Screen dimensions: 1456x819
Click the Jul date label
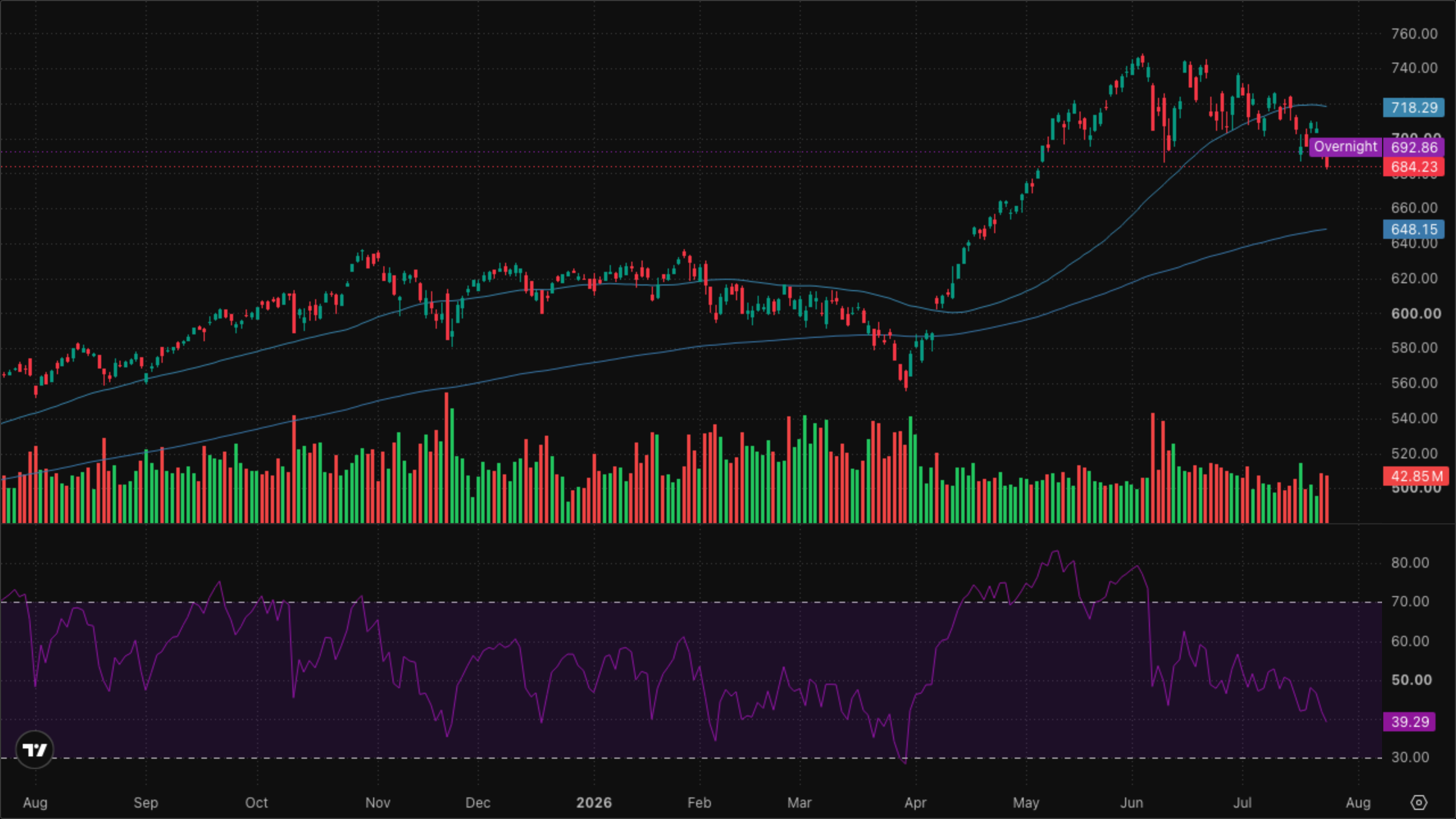pos(1242,803)
